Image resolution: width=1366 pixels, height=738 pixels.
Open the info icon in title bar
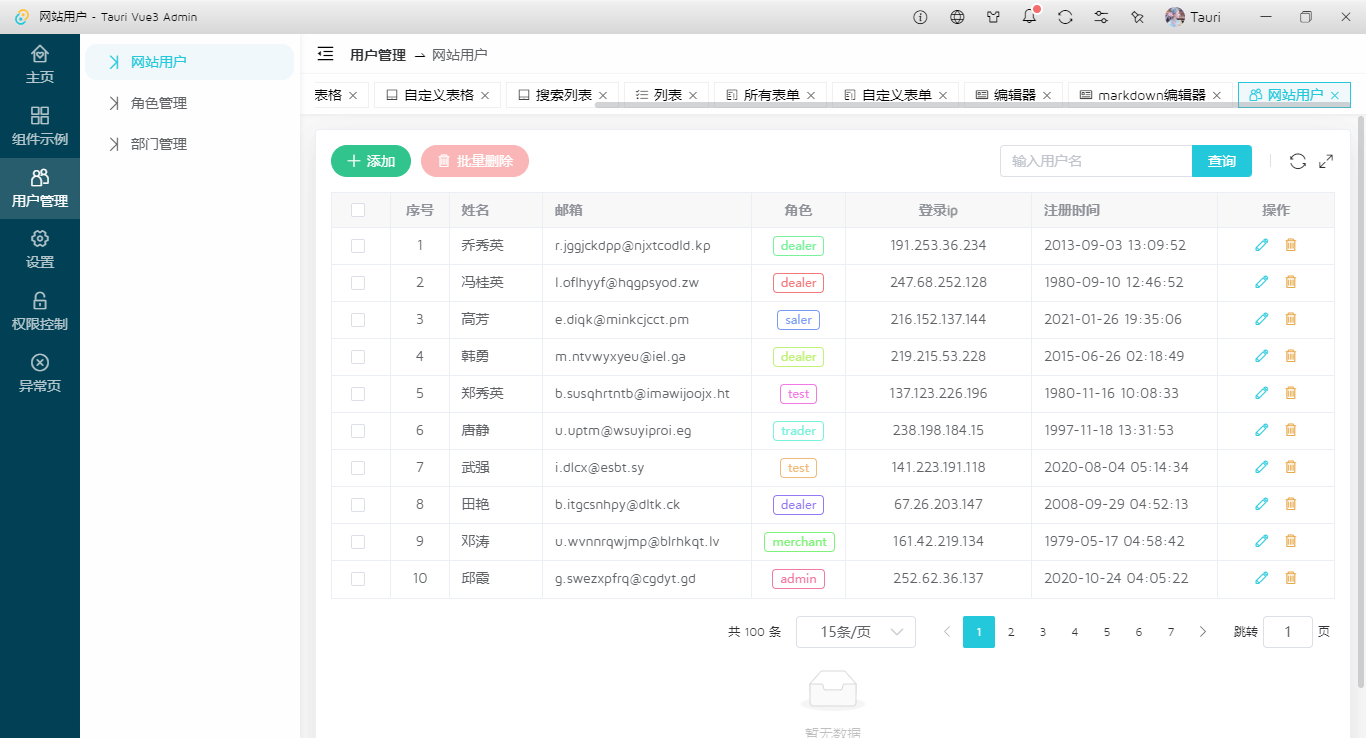[921, 17]
